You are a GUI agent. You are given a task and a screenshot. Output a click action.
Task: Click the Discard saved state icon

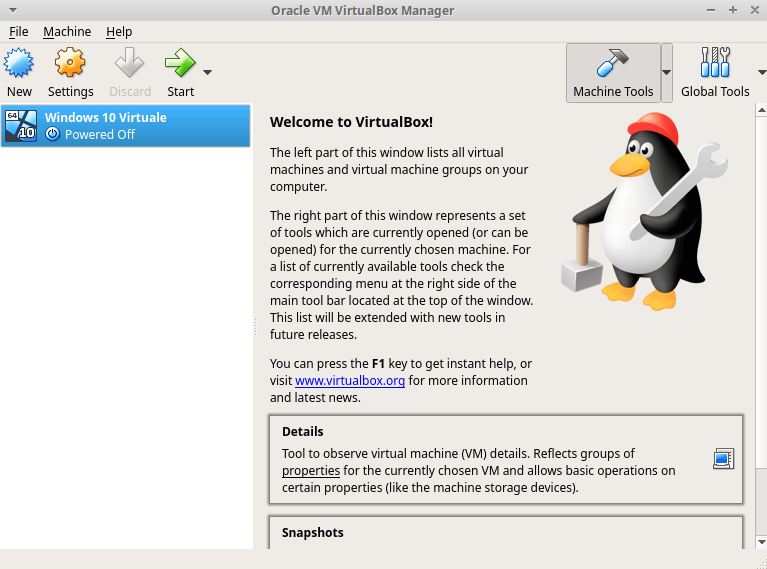pyautogui.click(x=130, y=65)
